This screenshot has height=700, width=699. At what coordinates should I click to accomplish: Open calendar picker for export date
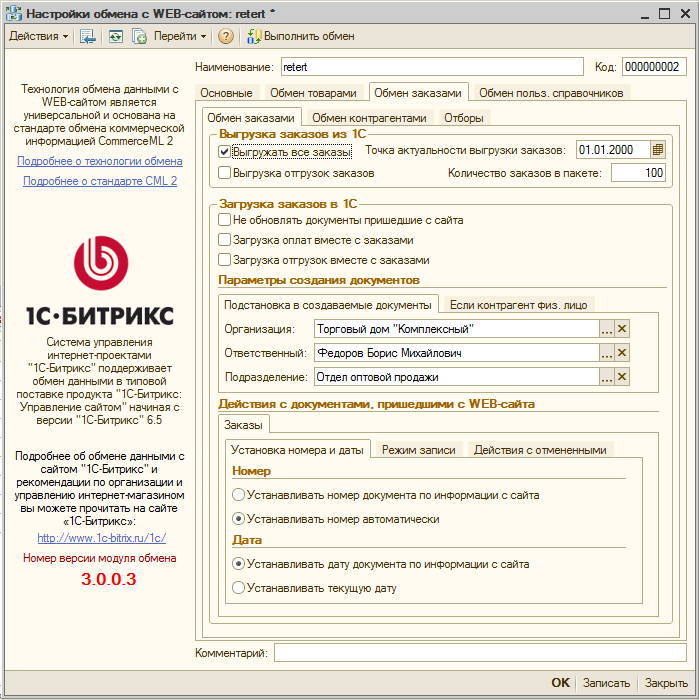click(658, 150)
